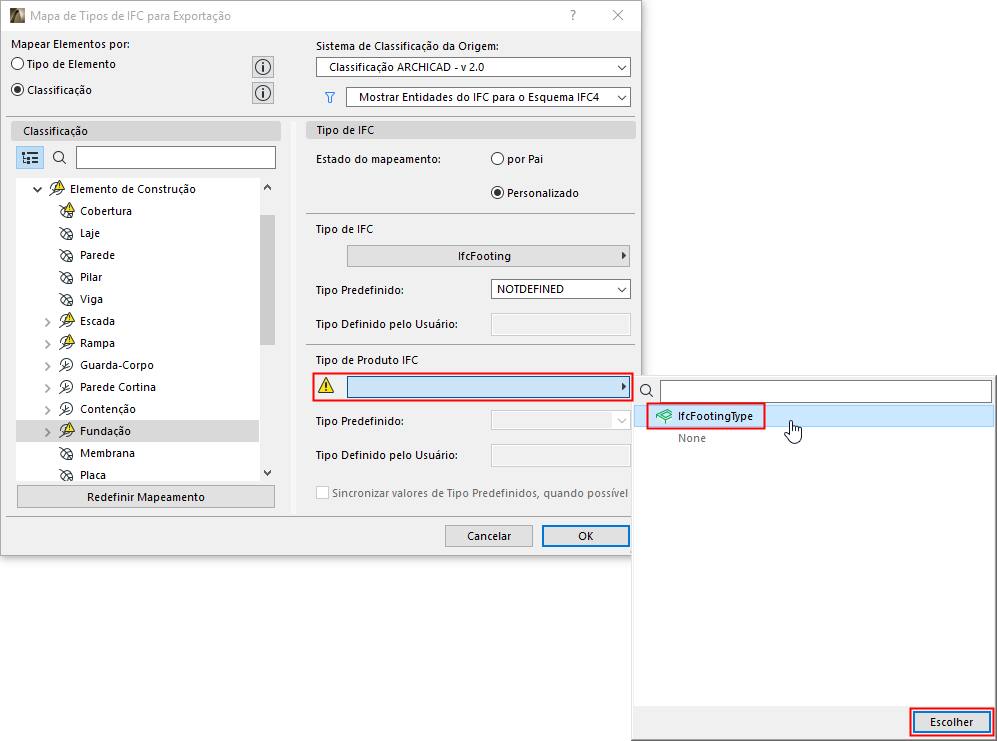Click Redefinir Mapeamento button
Image resolution: width=997 pixels, height=741 pixels.
tap(146, 497)
